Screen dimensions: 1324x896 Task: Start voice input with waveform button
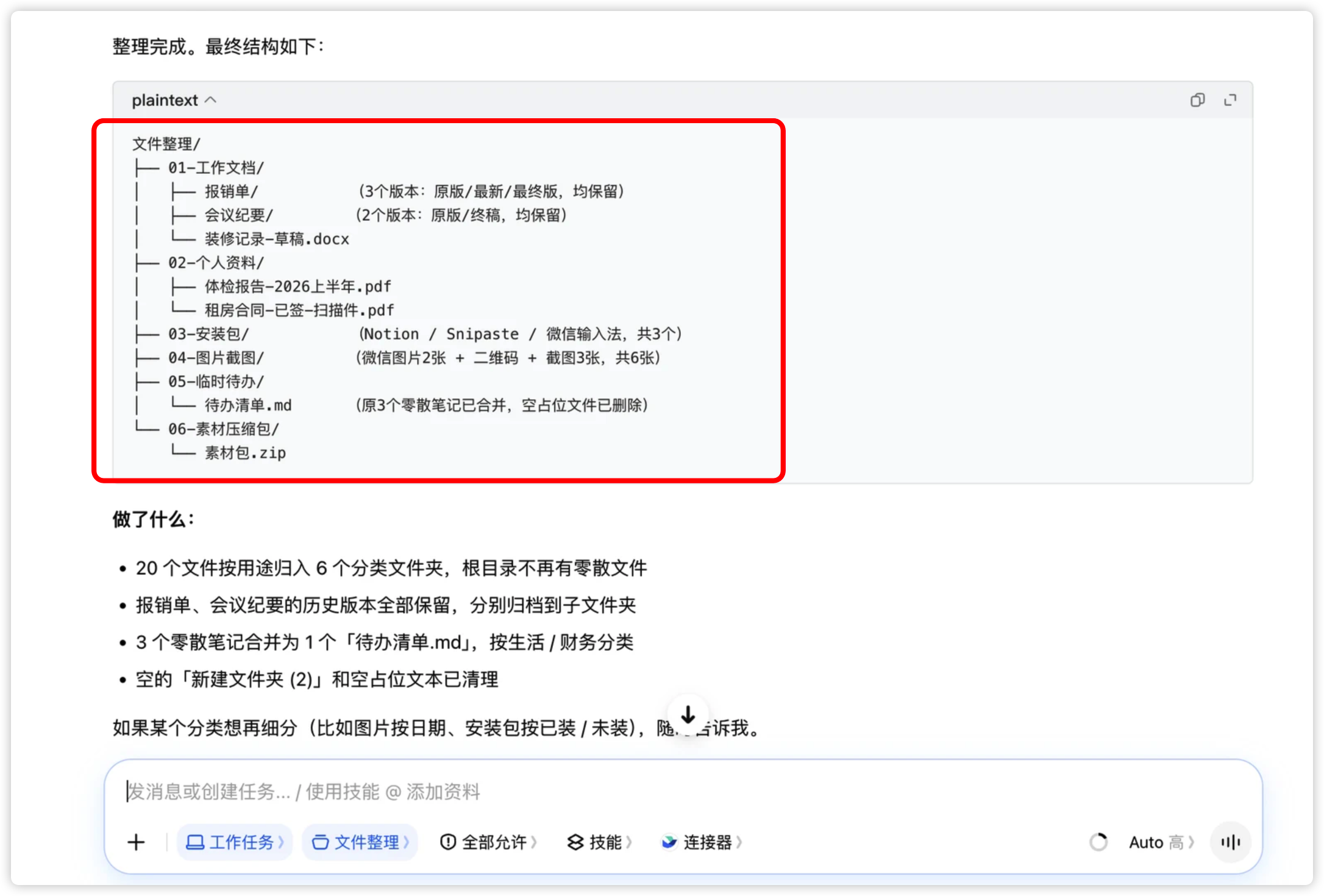[1231, 842]
